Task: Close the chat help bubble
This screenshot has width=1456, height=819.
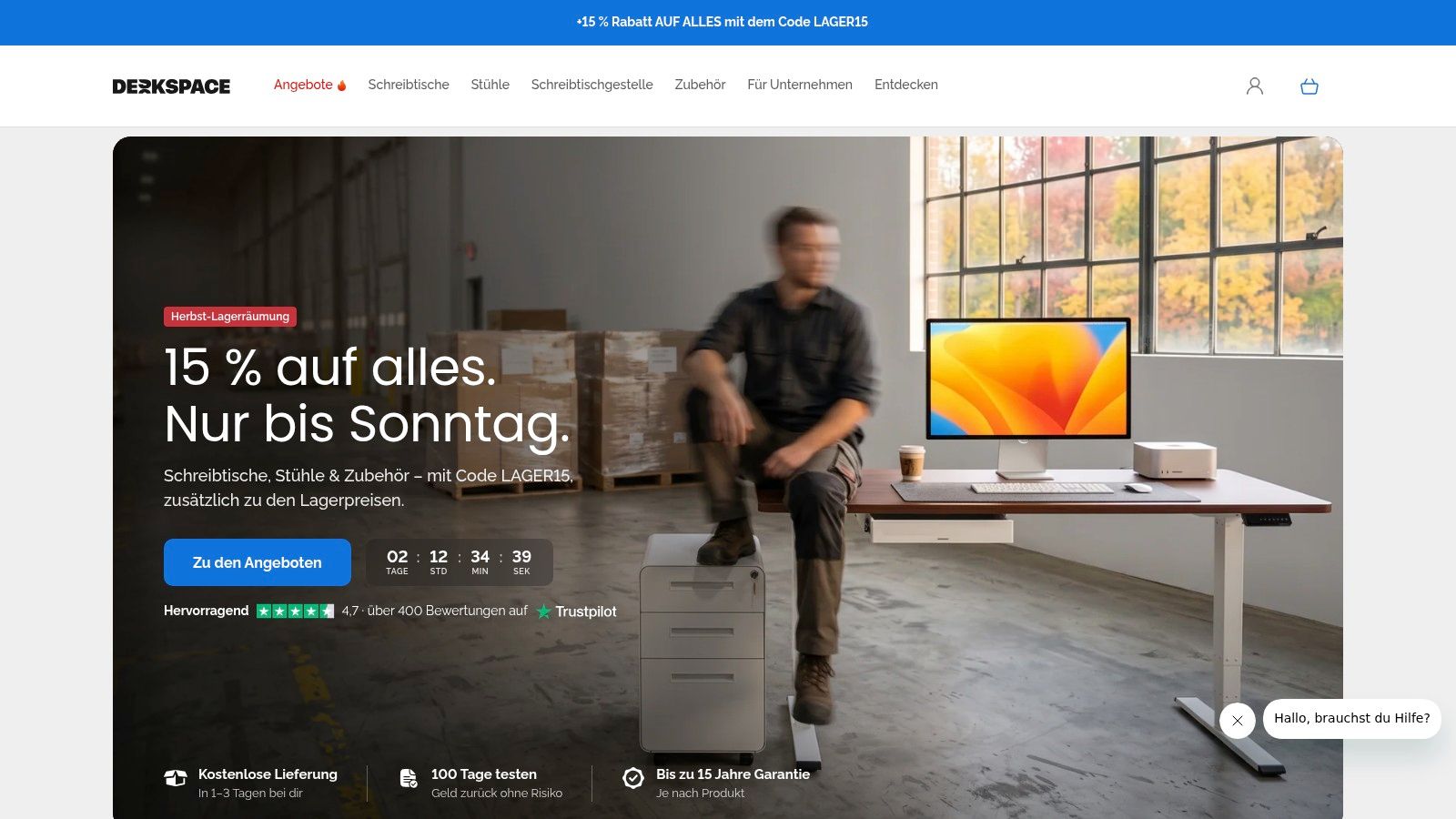Action: click(1238, 720)
